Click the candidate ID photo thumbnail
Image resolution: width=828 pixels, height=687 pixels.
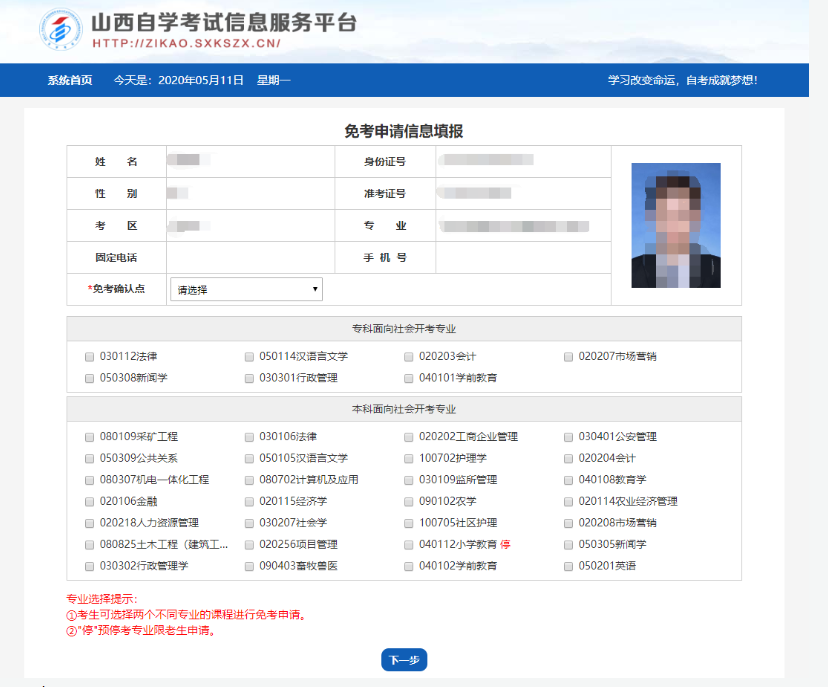pos(676,225)
